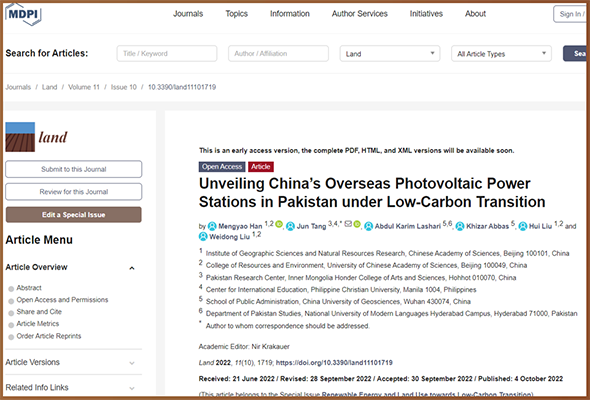Select the Article Metrics bullet item
Image resolution: width=590 pixels, height=400 pixels.
click(x=11, y=325)
